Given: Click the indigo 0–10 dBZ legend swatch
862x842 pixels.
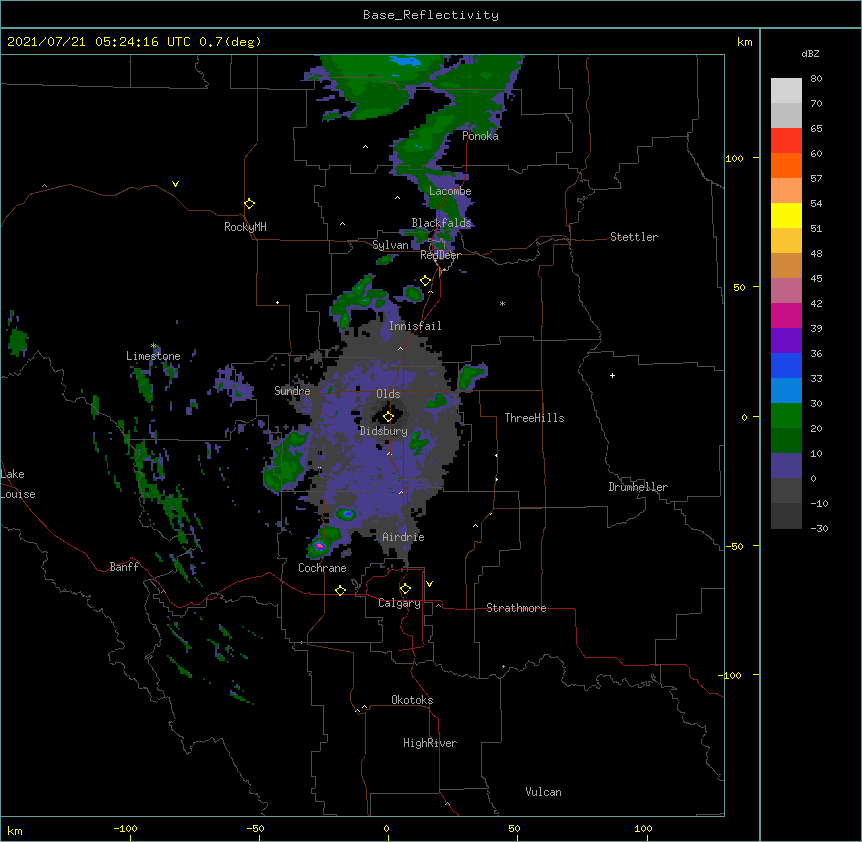Looking at the screenshot, I should tap(786, 466).
